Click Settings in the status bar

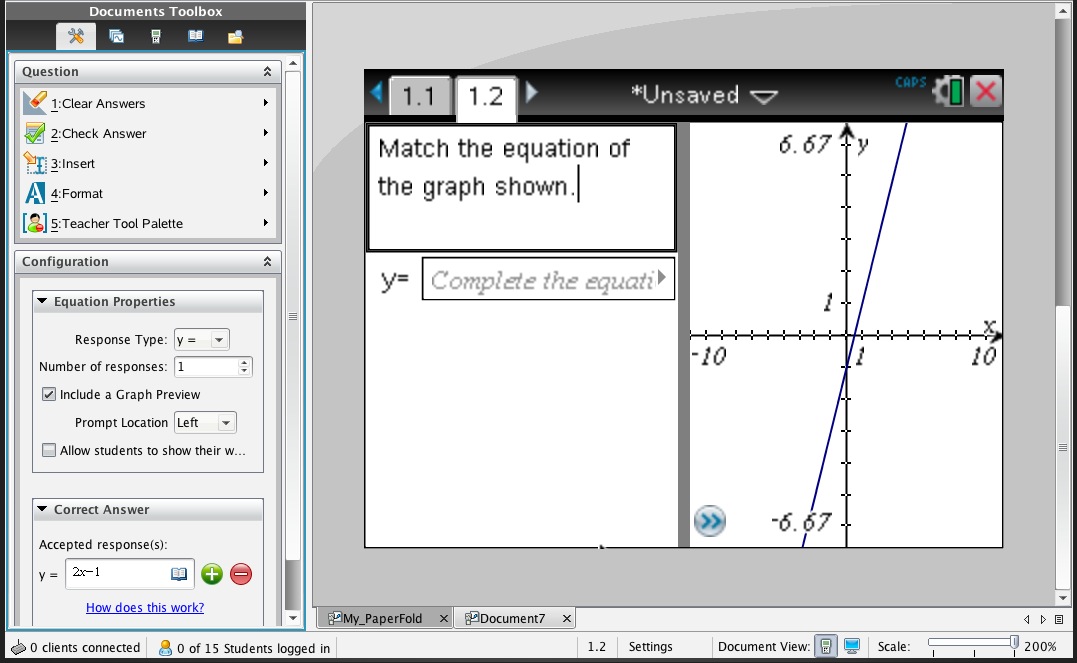(x=650, y=647)
